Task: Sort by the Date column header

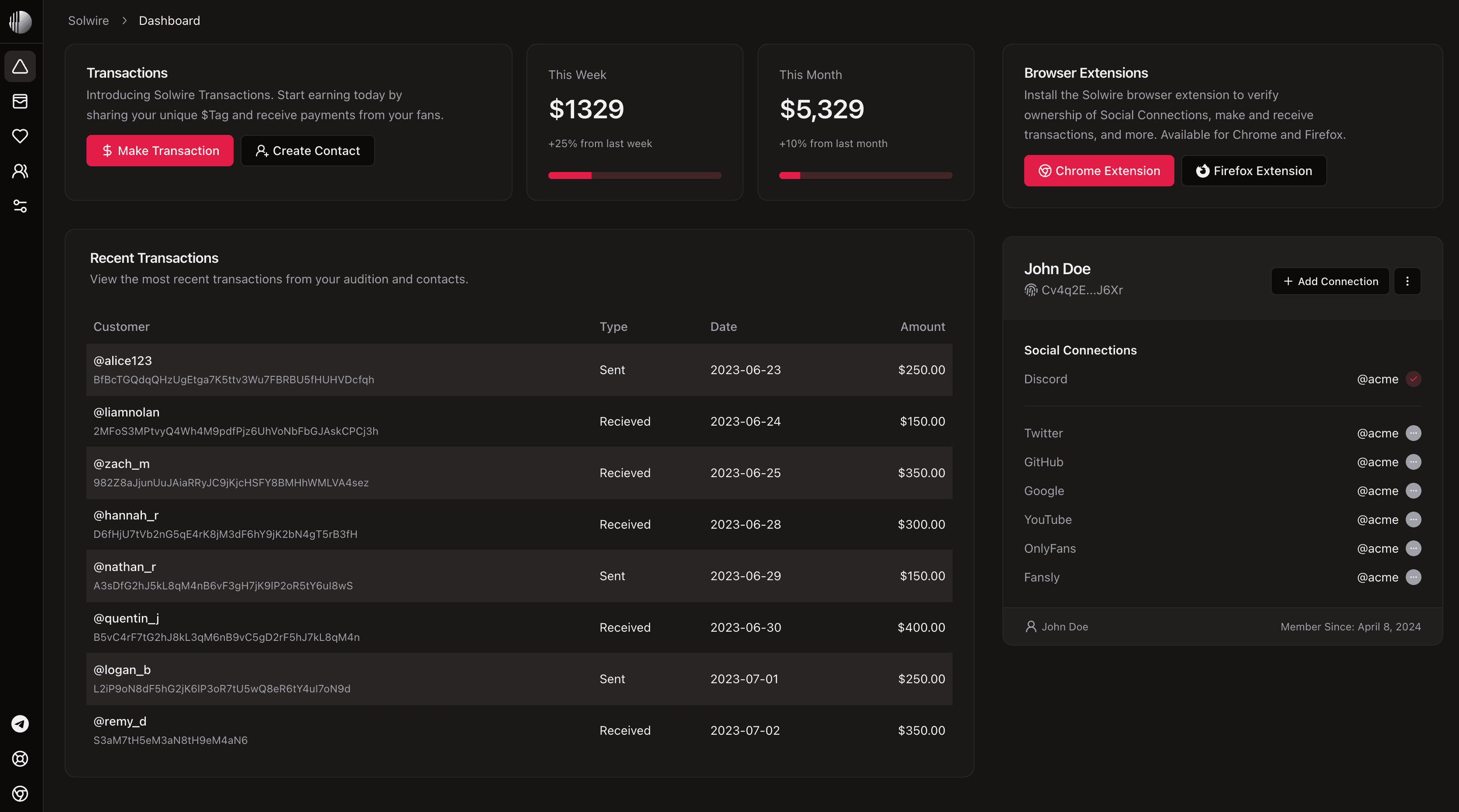Action: [x=723, y=327]
